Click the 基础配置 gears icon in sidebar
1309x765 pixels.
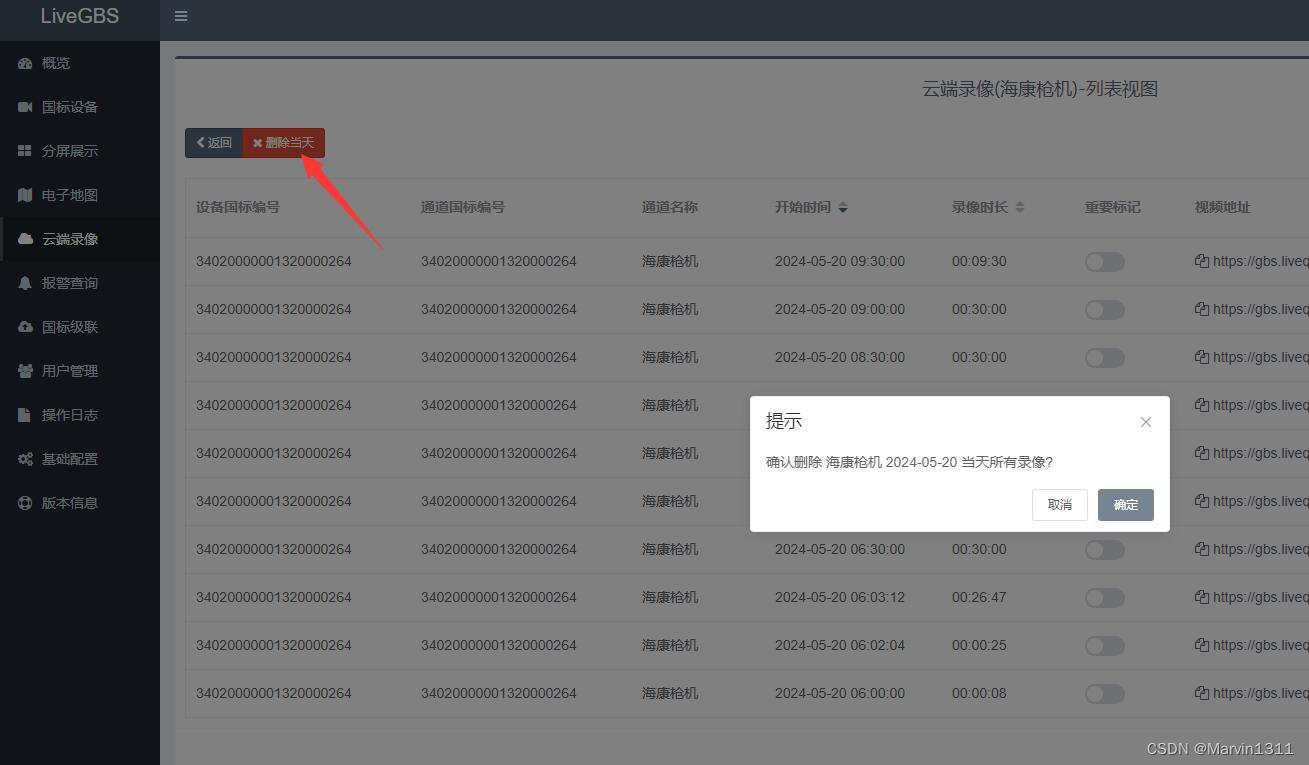(x=25, y=459)
